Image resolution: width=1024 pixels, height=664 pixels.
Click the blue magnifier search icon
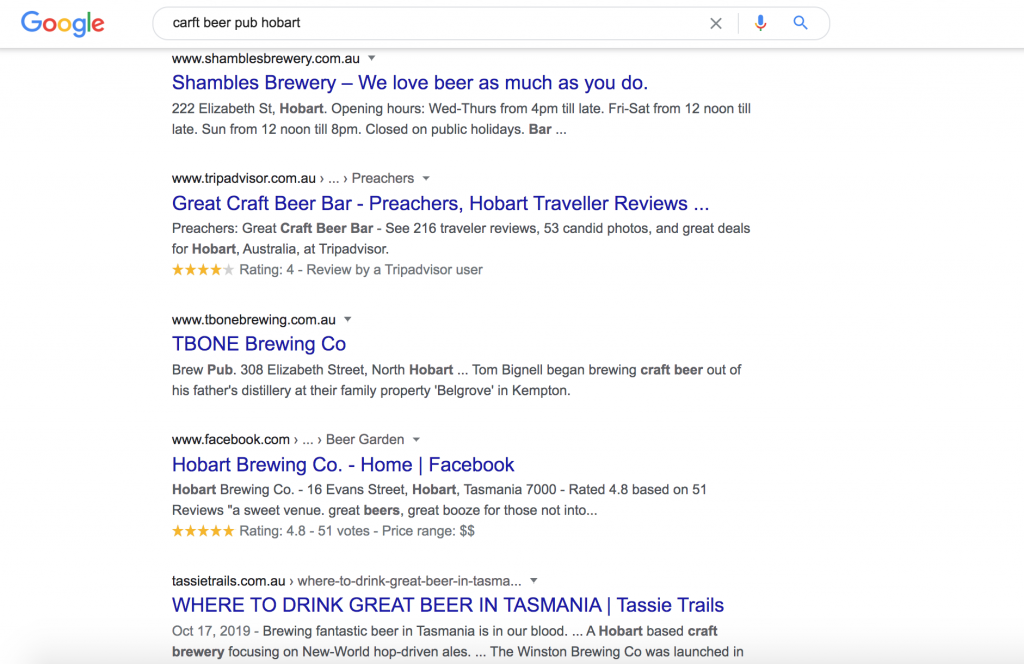tap(800, 23)
